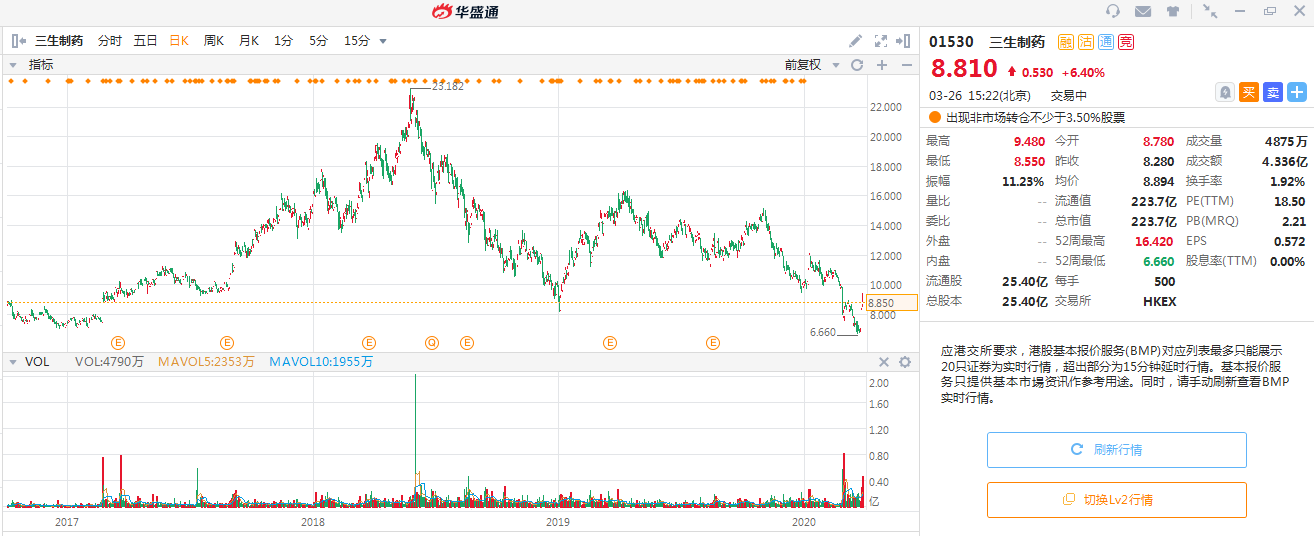Image resolution: width=1314 pixels, height=536 pixels.
Task: Click the last E earnings marker near 2020
Action: [x=713, y=342]
